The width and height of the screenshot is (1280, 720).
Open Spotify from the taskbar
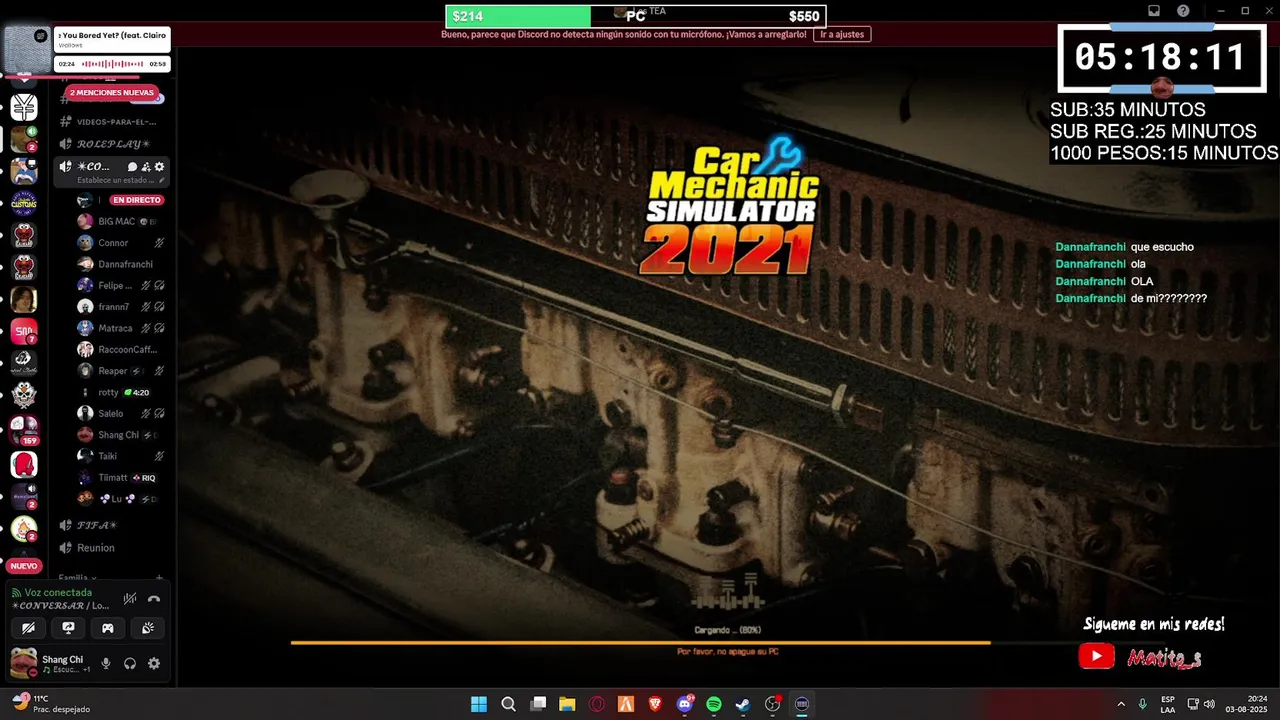tap(714, 704)
